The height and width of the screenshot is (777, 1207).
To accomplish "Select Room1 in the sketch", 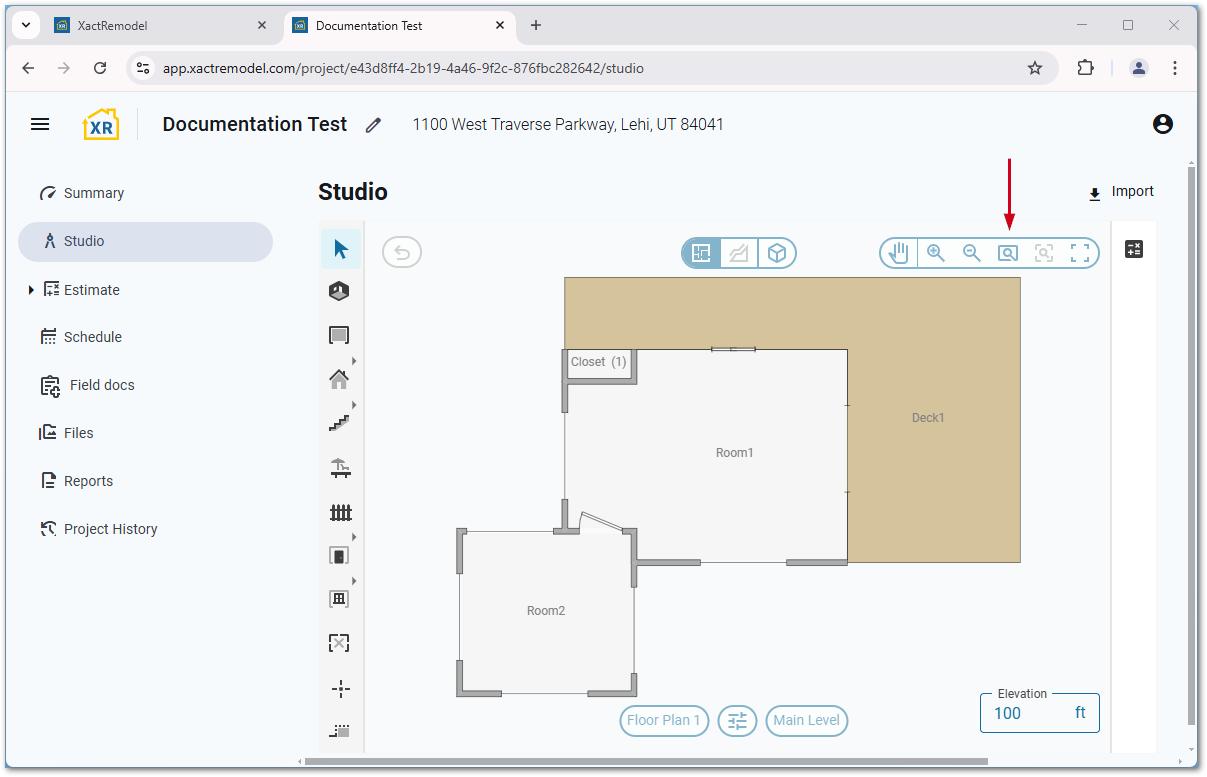I will click(734, 453).
